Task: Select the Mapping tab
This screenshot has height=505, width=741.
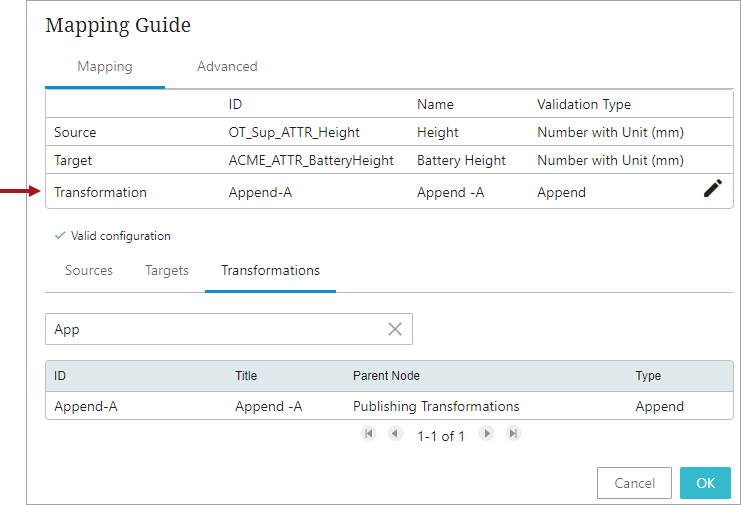Action: pyautogui.click(x=105, y=67)
